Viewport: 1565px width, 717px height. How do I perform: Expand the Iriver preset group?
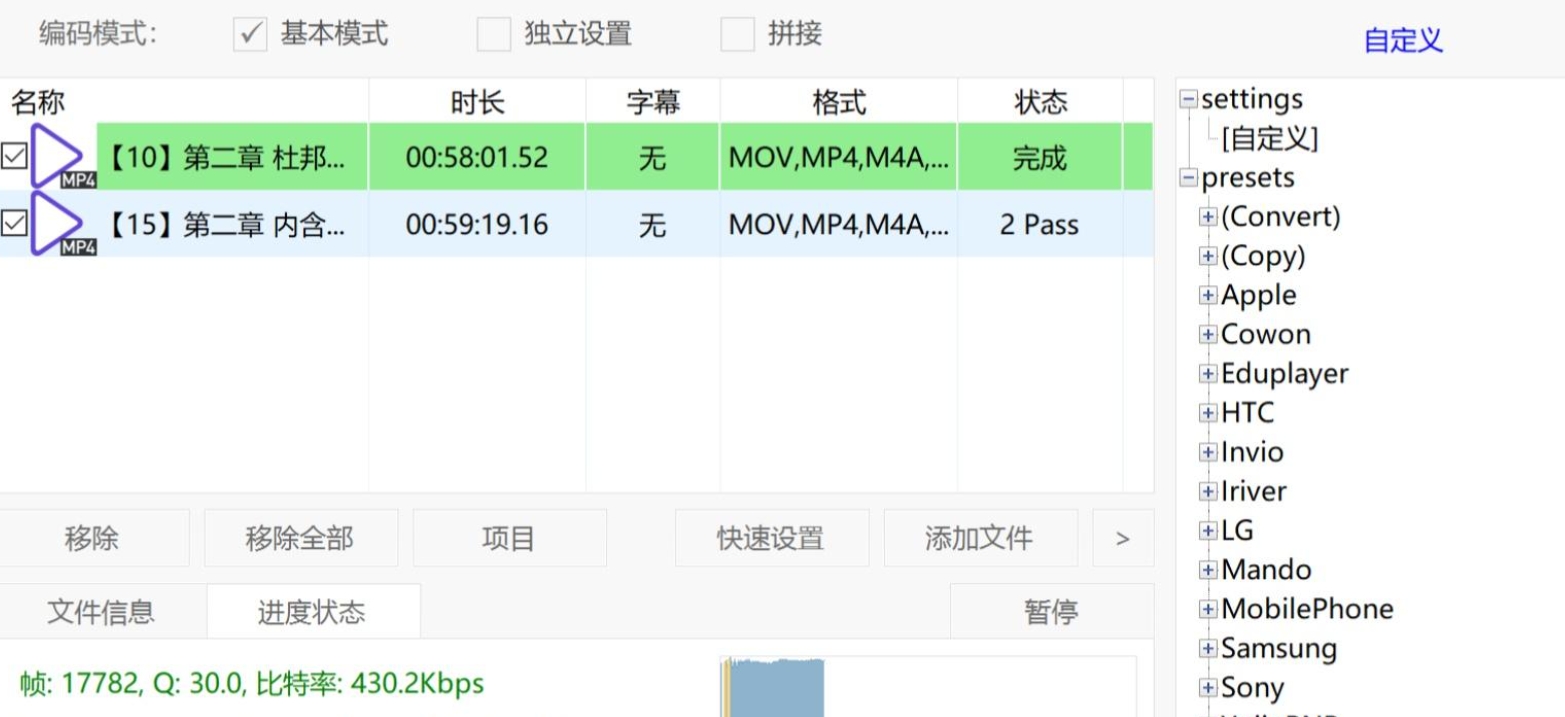coord(1208,491)
